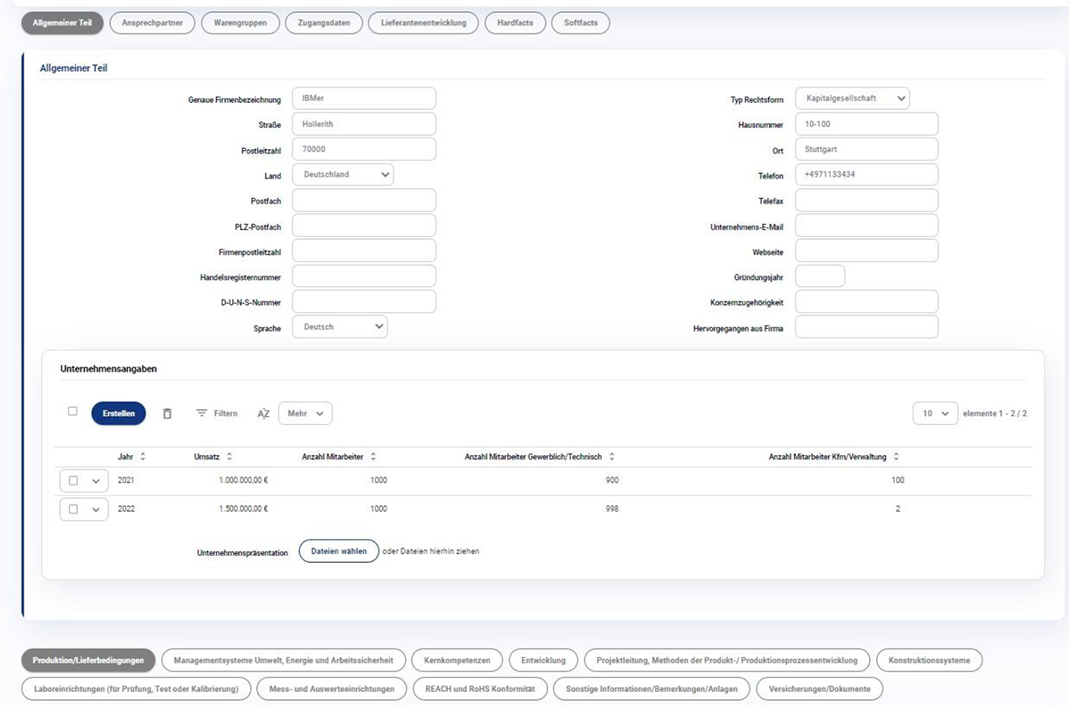This screenshot has height=705, width=1069.
Task: Tick the checkbox for the 2022 row
Action: (74, 509)
